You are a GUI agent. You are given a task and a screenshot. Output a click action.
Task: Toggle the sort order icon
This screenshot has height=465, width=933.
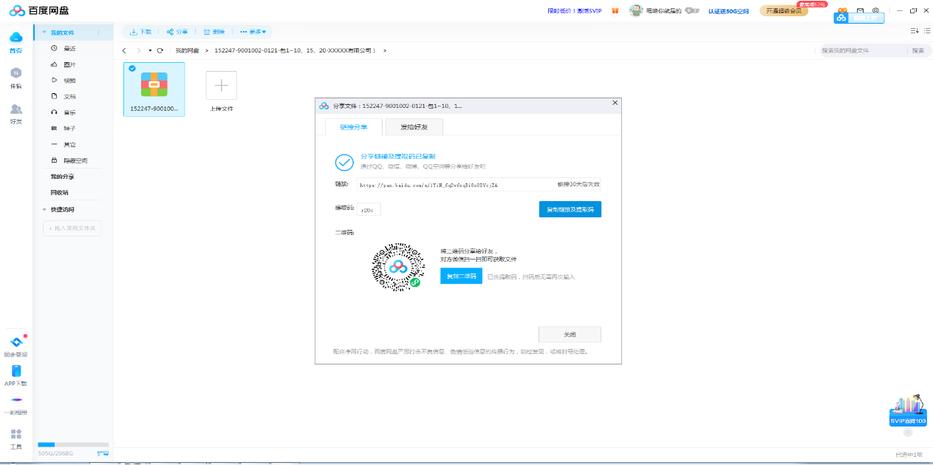pyautogui.click(x=914, y=31)
